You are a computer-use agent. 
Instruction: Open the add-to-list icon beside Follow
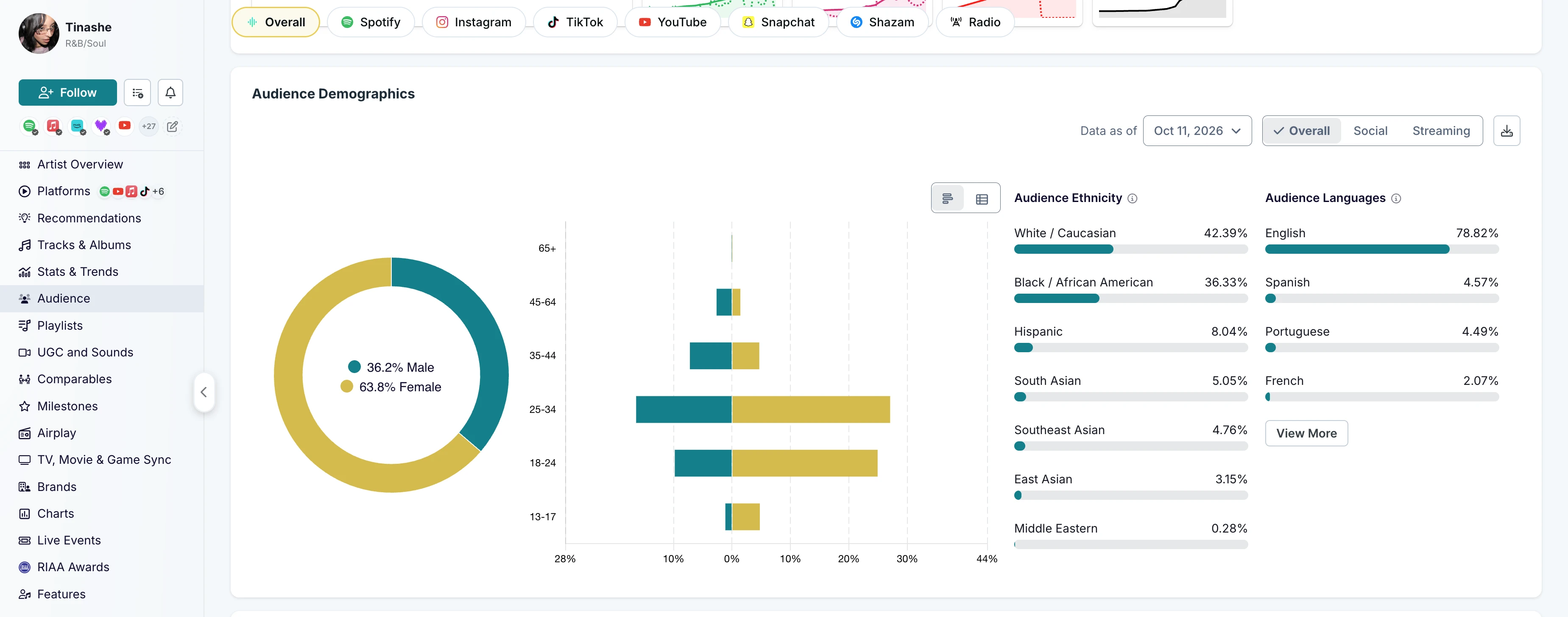click(137, 93)
